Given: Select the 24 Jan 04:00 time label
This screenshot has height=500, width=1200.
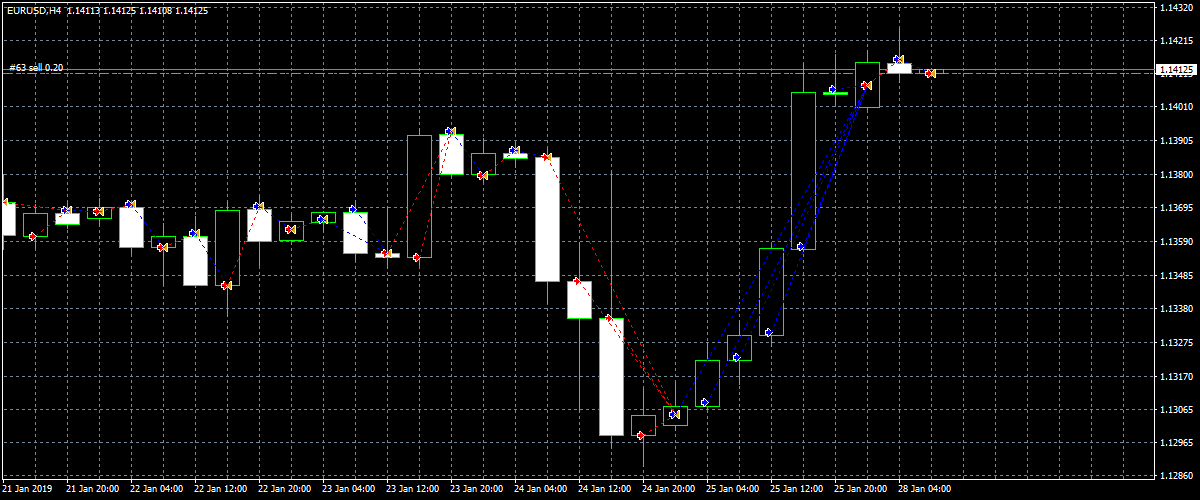Looking at the screenshot, I should (540, 490).
